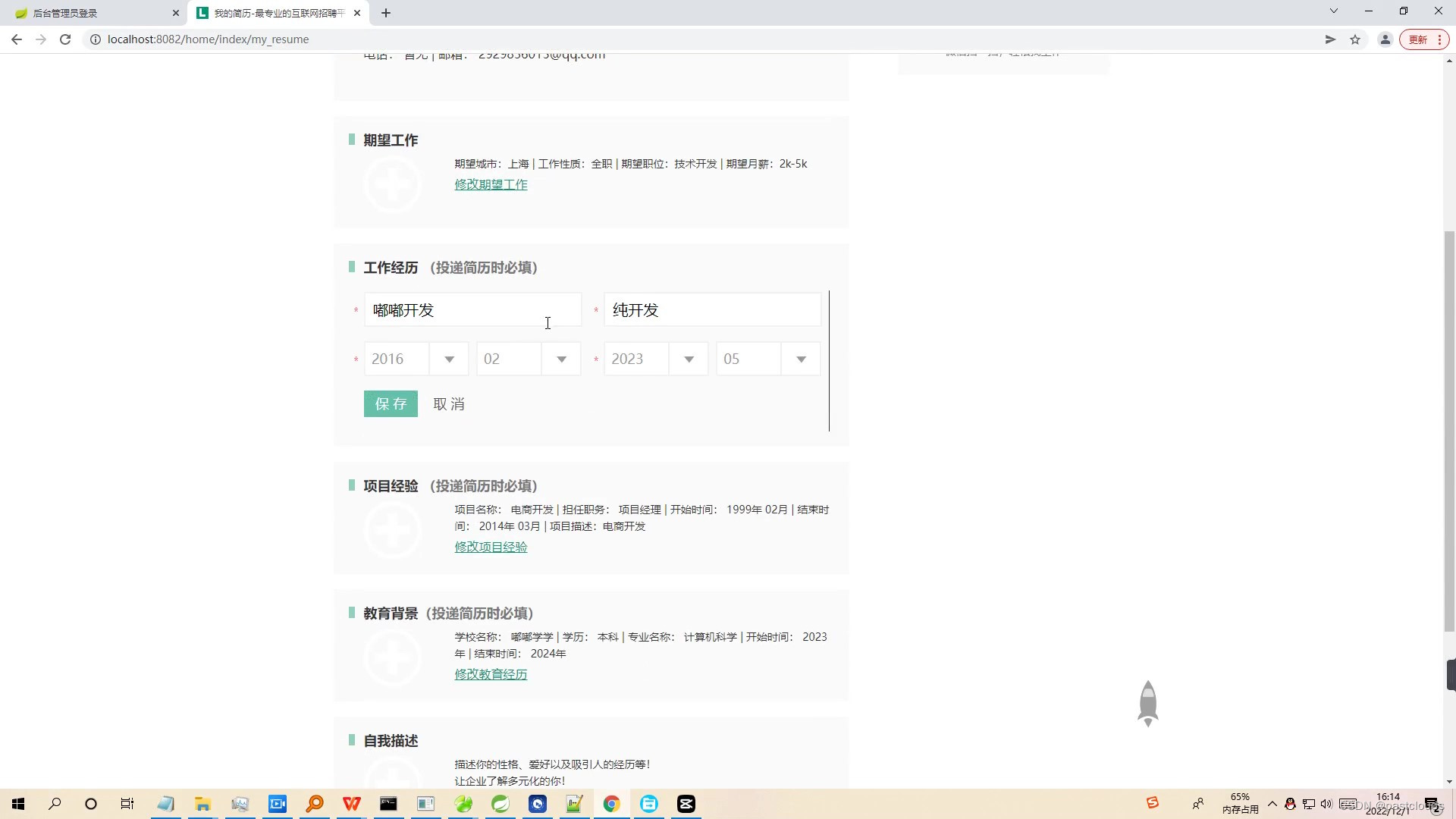Click the 保存 button to save work experience
The image size is (1456, 819).
pos(391,403)
